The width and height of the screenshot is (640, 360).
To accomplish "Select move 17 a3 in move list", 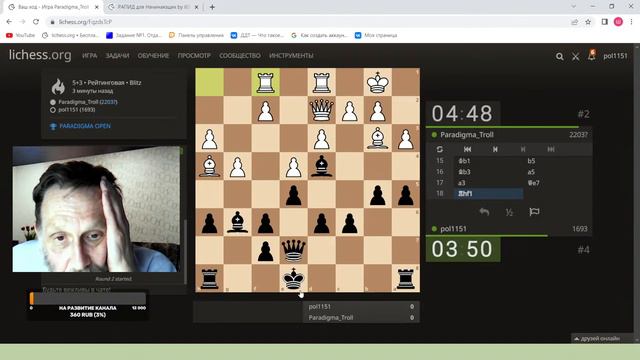I will pos(489,183).
